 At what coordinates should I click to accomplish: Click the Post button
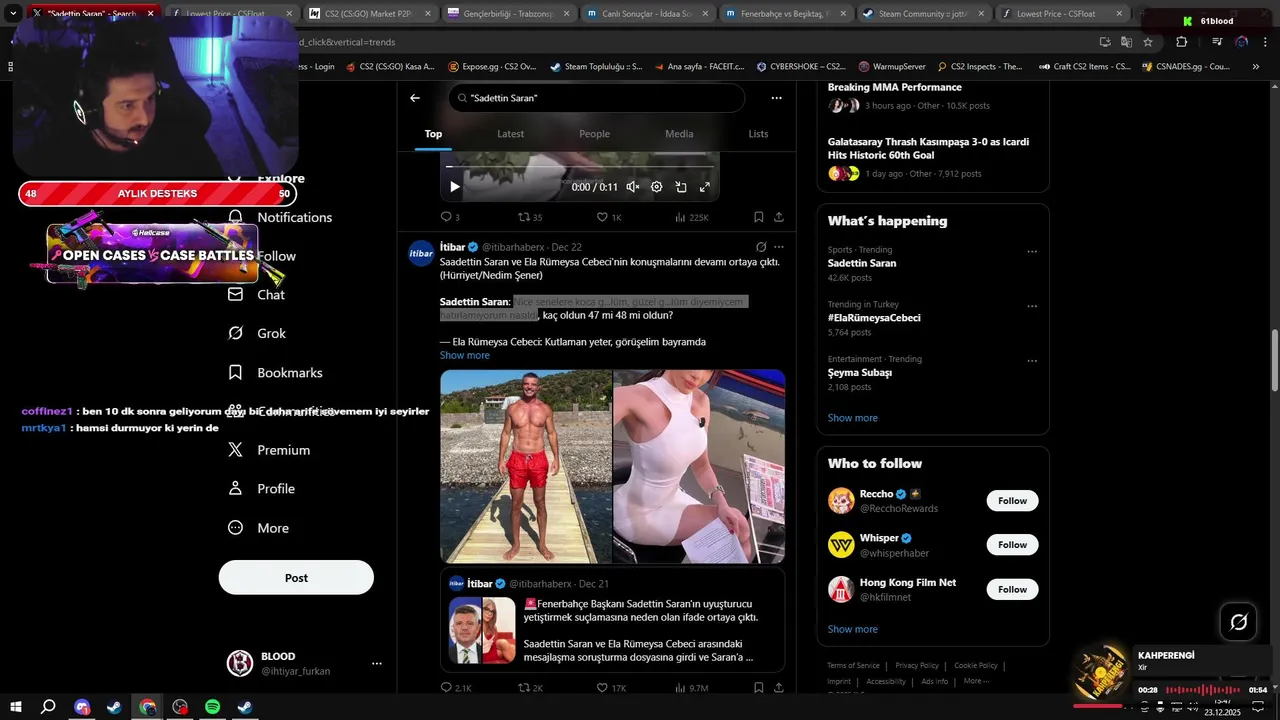pos(296,578)
